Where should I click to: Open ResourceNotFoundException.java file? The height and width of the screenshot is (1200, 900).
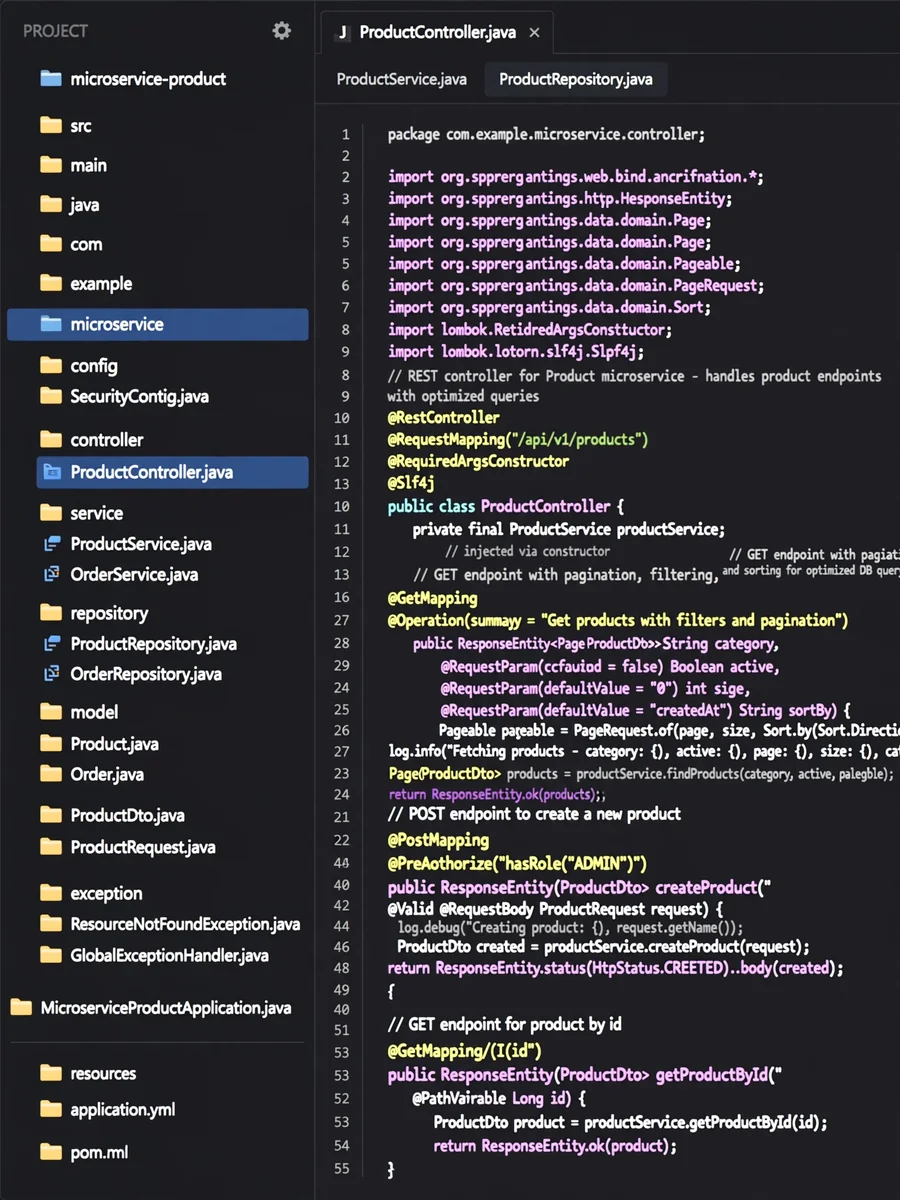pyautogui.click(x=185, y=925)
